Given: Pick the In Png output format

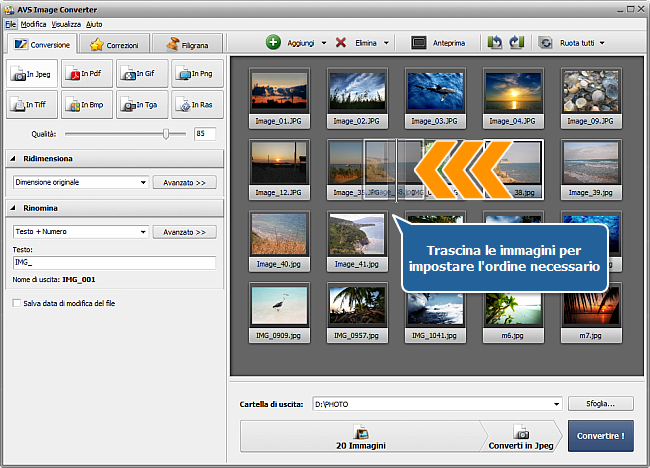Looking at the screenshot, I should (197, 74).
